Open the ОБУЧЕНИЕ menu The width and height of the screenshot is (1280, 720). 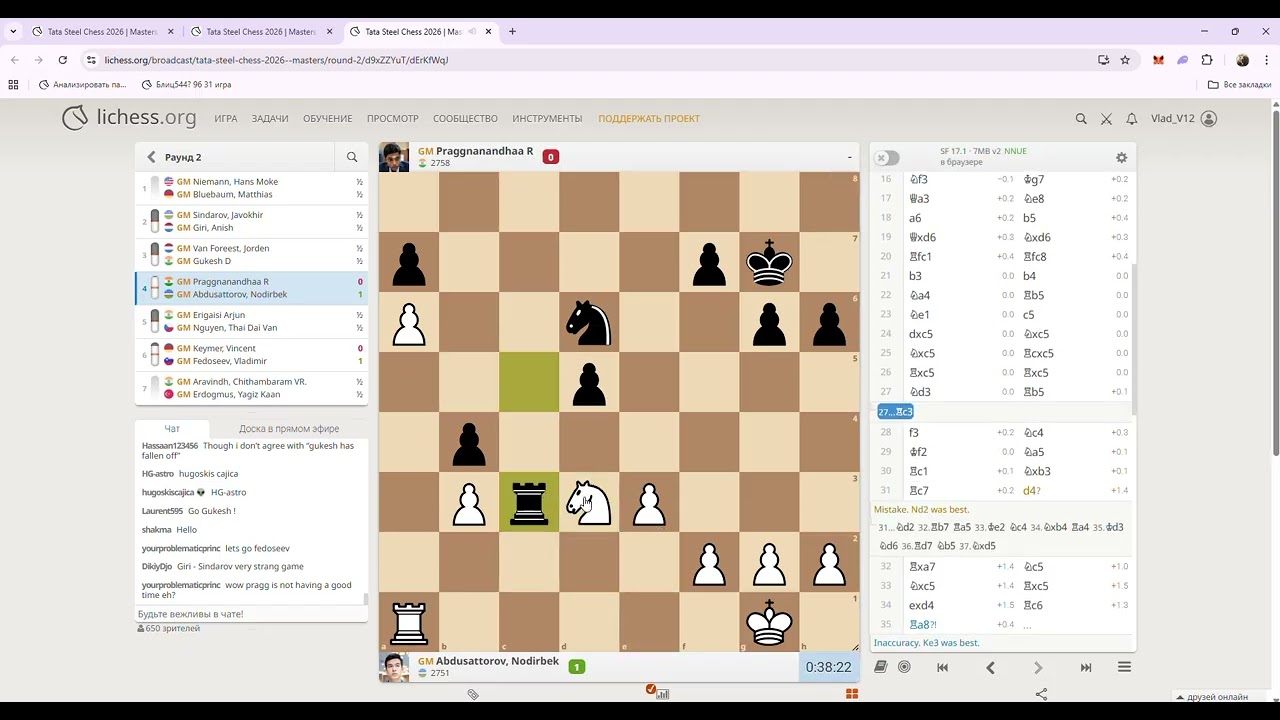(328, 118)
